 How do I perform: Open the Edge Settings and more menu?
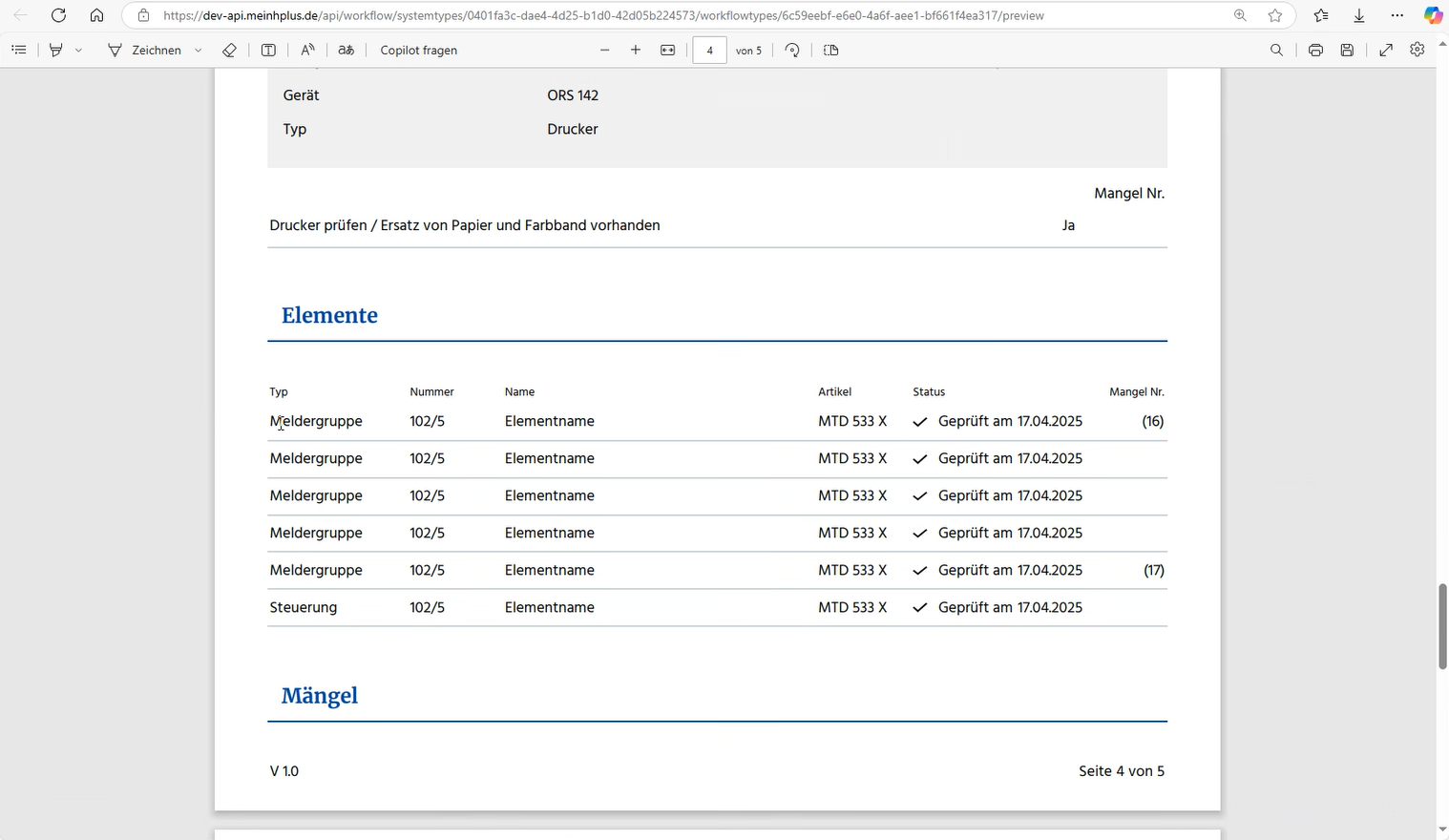click(1397, 15)
